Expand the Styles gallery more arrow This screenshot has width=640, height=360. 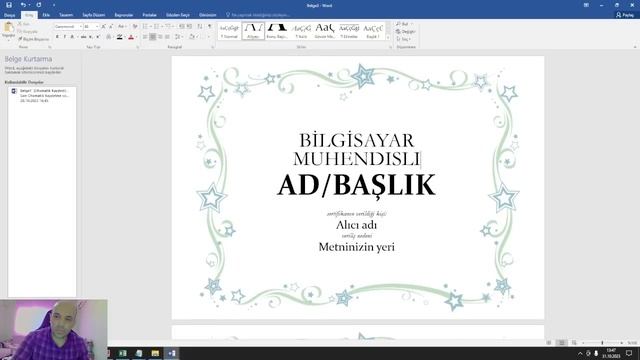[x=388, y=38]
